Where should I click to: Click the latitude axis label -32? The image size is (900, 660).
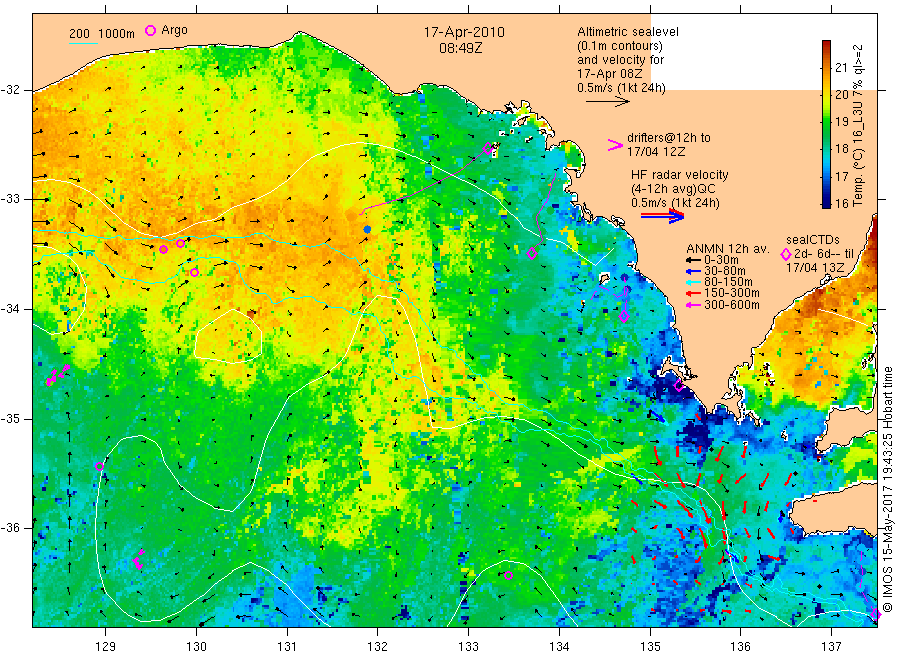click(10, 90)
